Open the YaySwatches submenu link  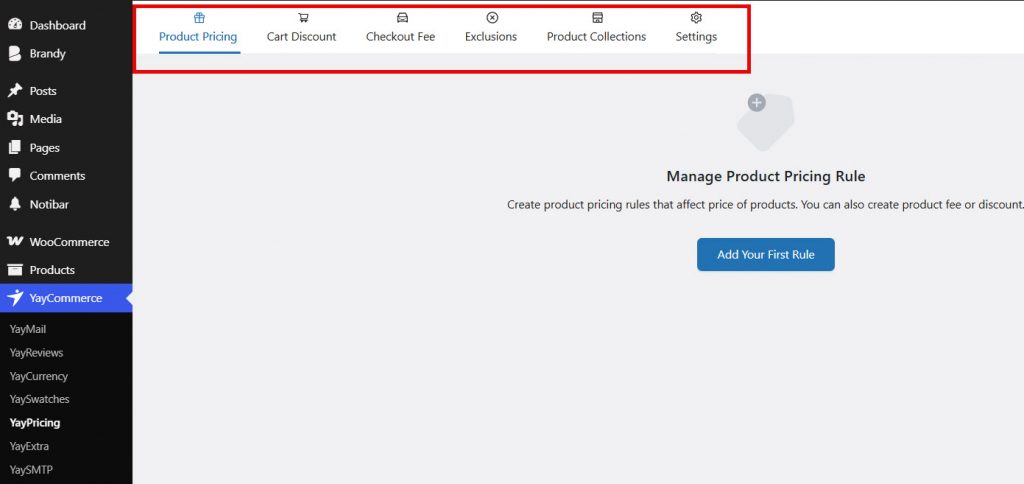coord(39,399)
